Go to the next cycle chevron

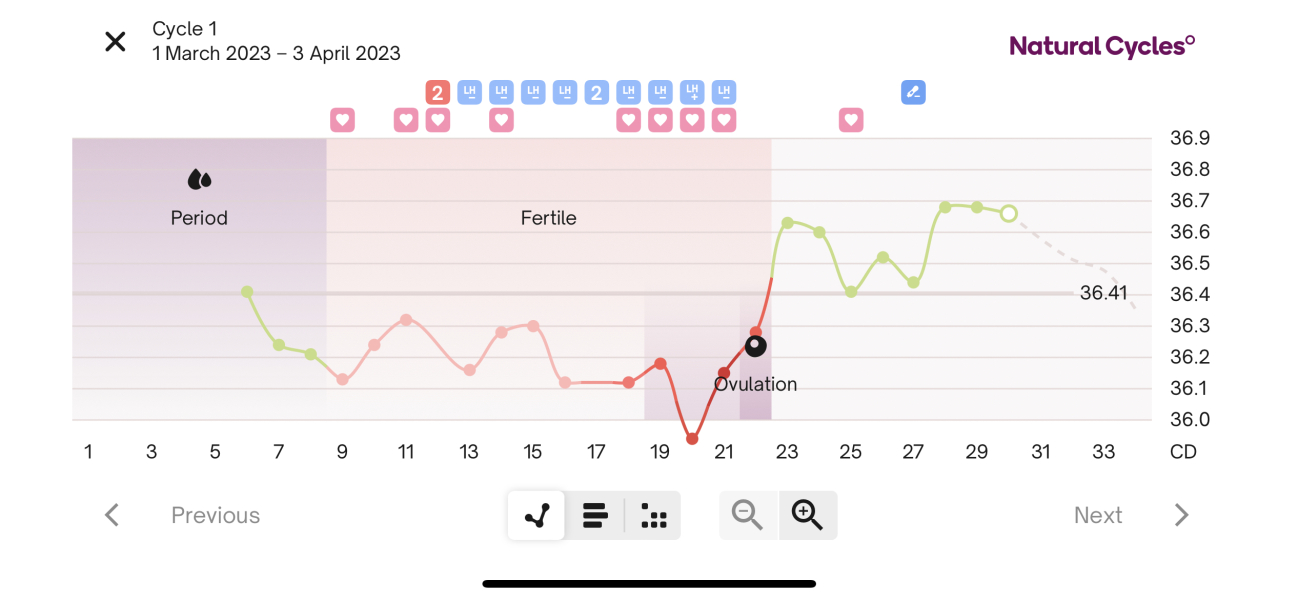[x=1181, y=515]
